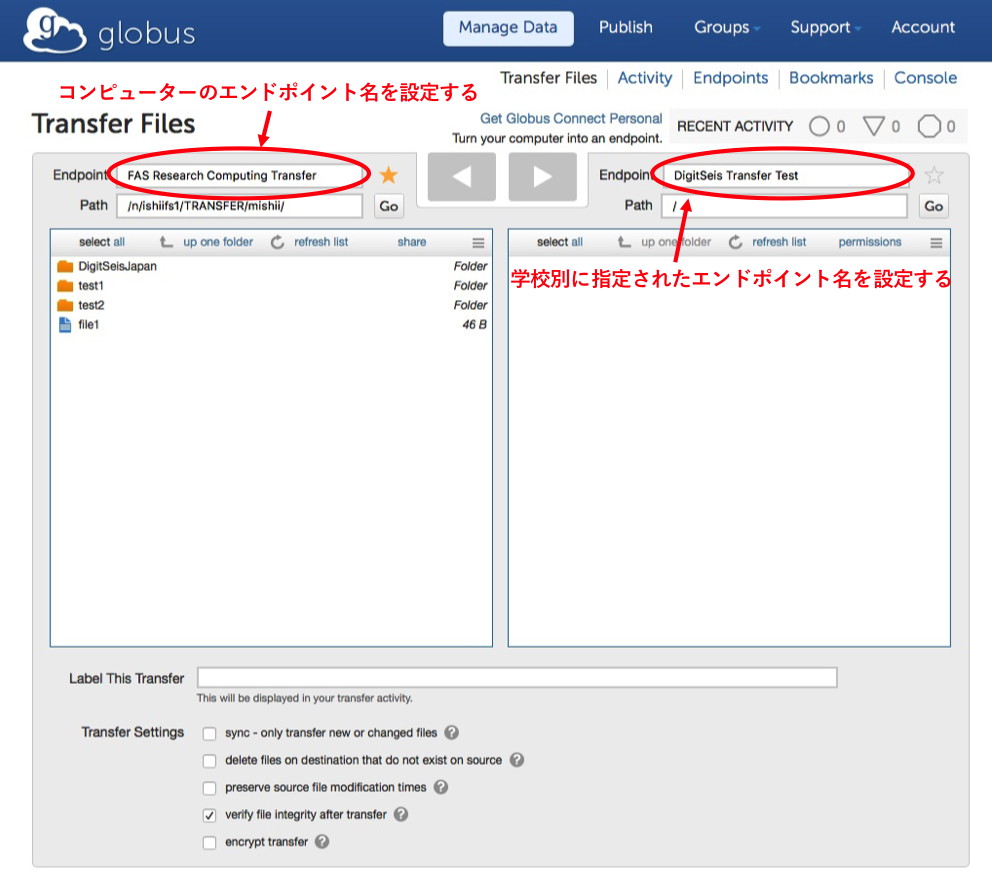The width and height of the screenshot is (992, 882).
Task: Open the left pane hamburger menu
Action: pos(478,242)
